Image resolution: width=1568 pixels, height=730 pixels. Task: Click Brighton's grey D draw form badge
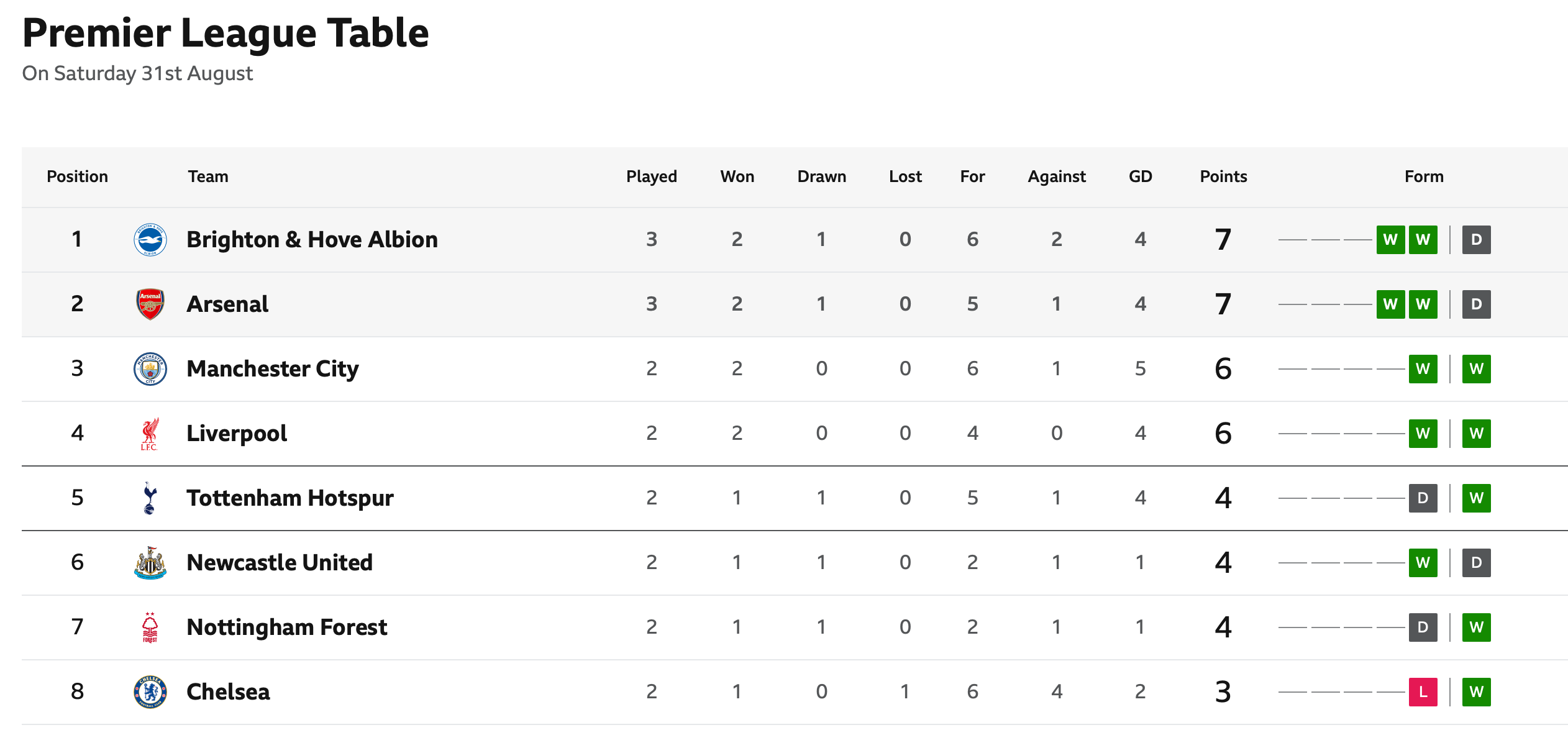point(1477,240)
